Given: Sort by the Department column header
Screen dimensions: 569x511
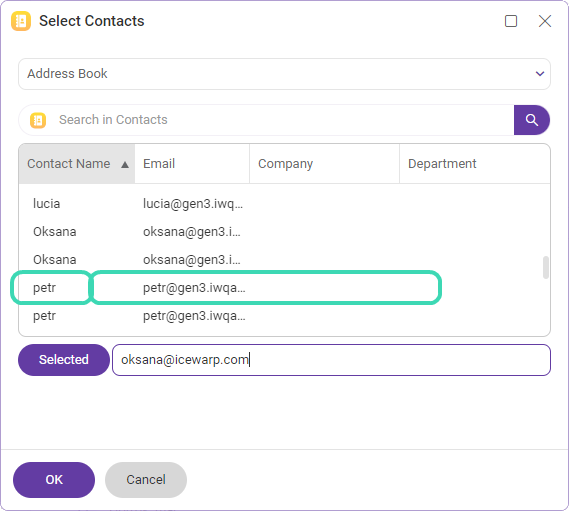Looking at the screenshot, I should pyautogui.click(x=475, y=164).
